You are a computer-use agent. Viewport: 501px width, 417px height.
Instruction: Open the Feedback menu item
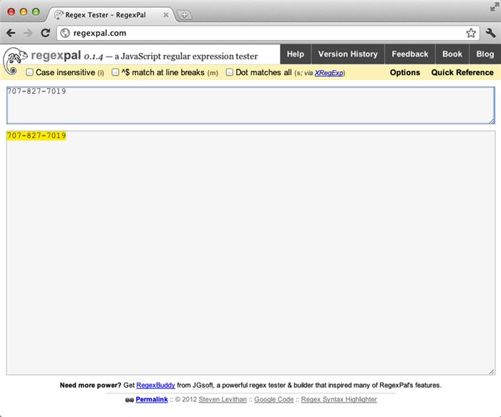410,54
